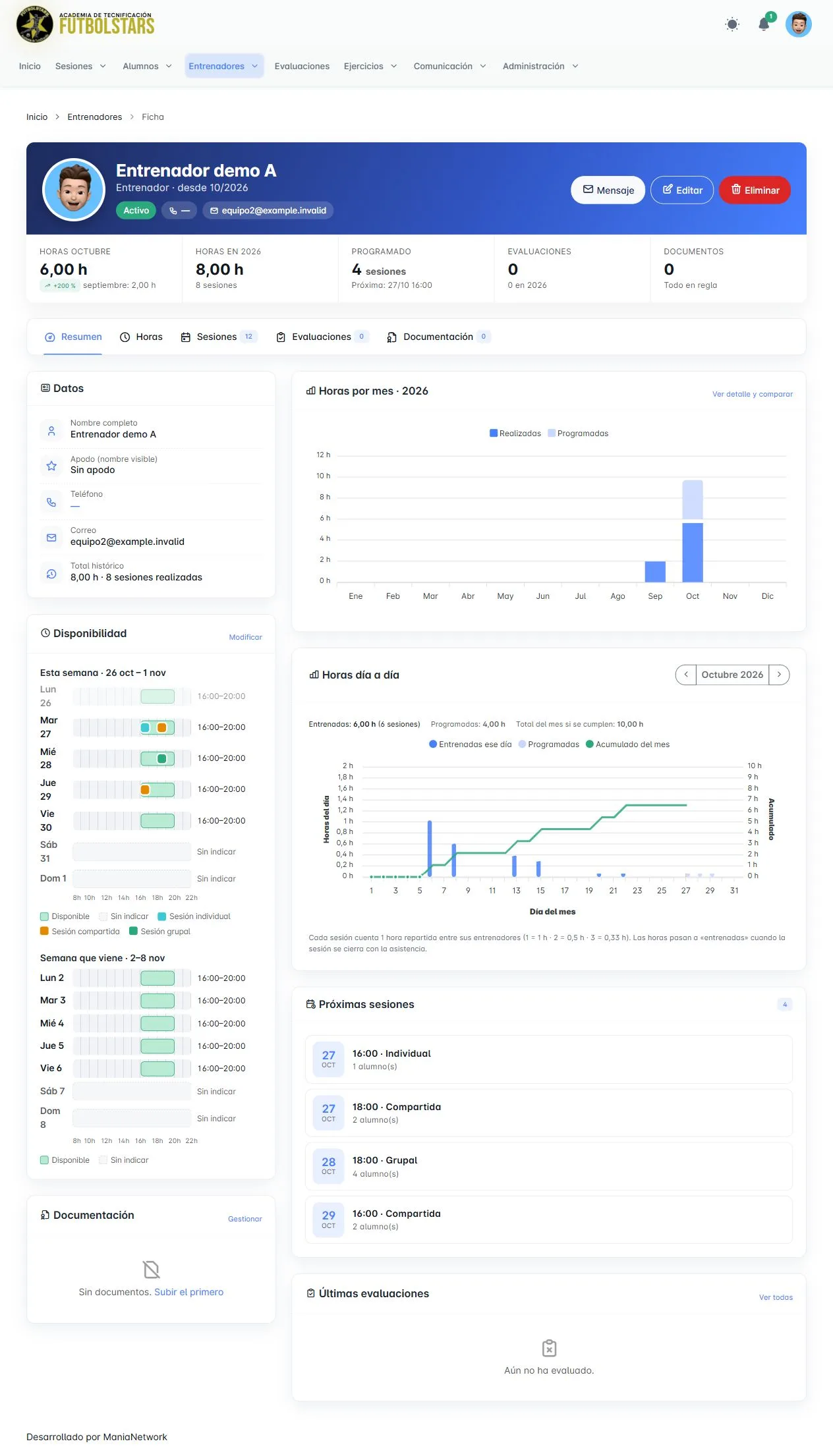The image size is (833, 1456).
Task: Toggle the light/dark theme sun icon
Action: [732, 24]
